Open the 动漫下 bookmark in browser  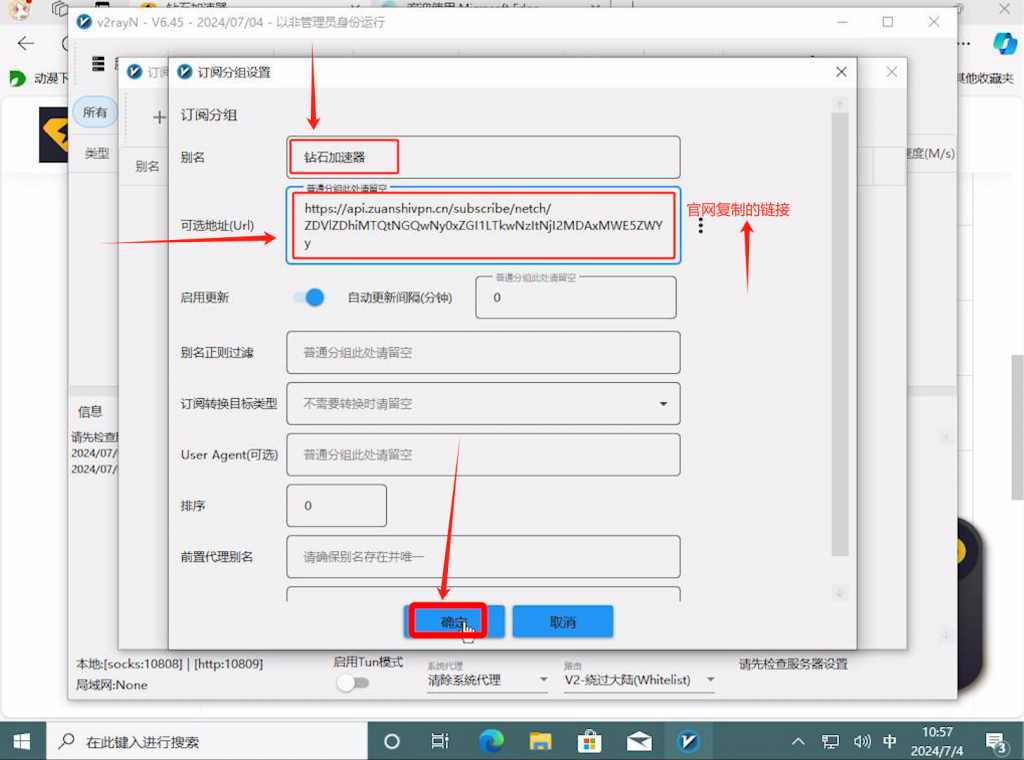[x=38, y=78]
